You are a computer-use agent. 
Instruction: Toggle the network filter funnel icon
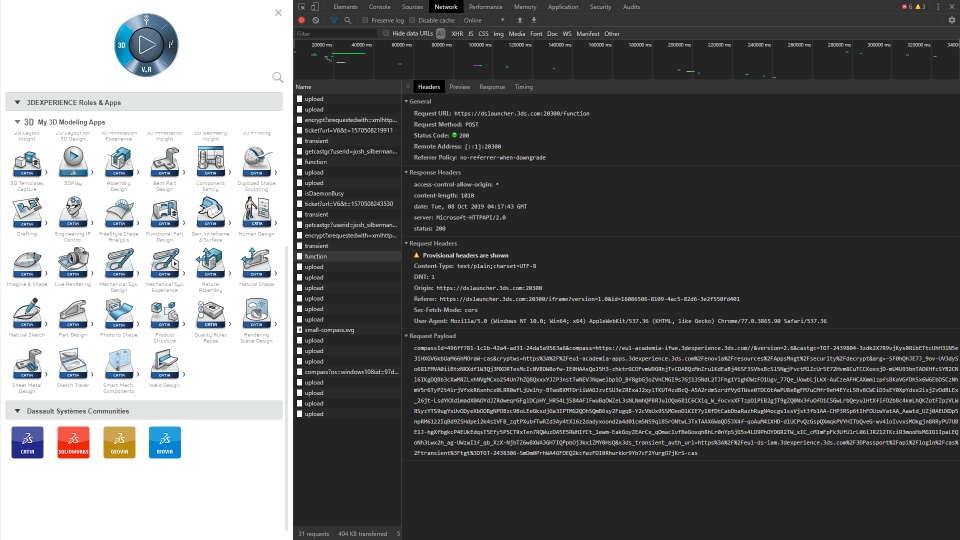point(334,20)
